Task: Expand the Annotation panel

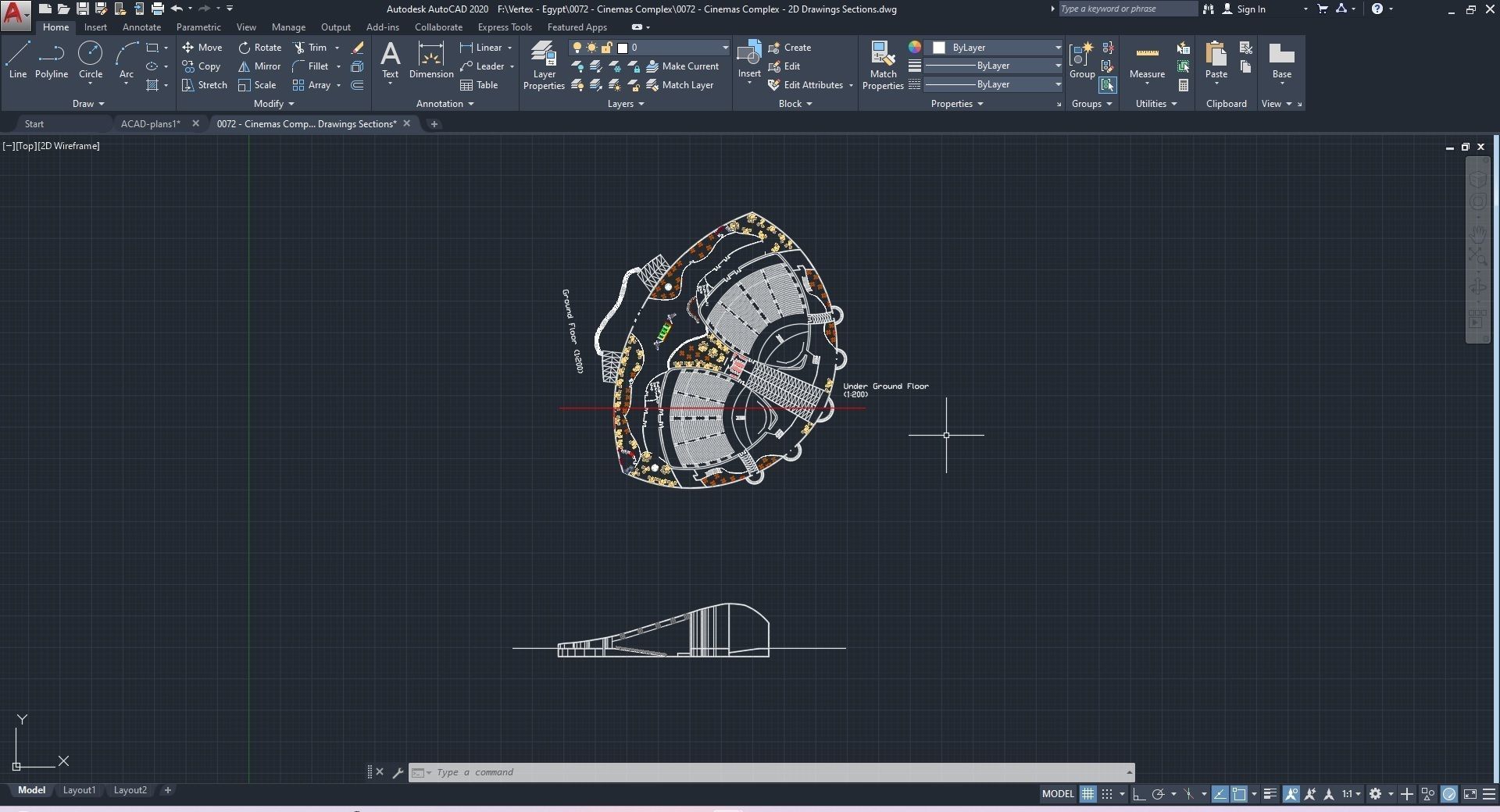Action: point(445,104)
